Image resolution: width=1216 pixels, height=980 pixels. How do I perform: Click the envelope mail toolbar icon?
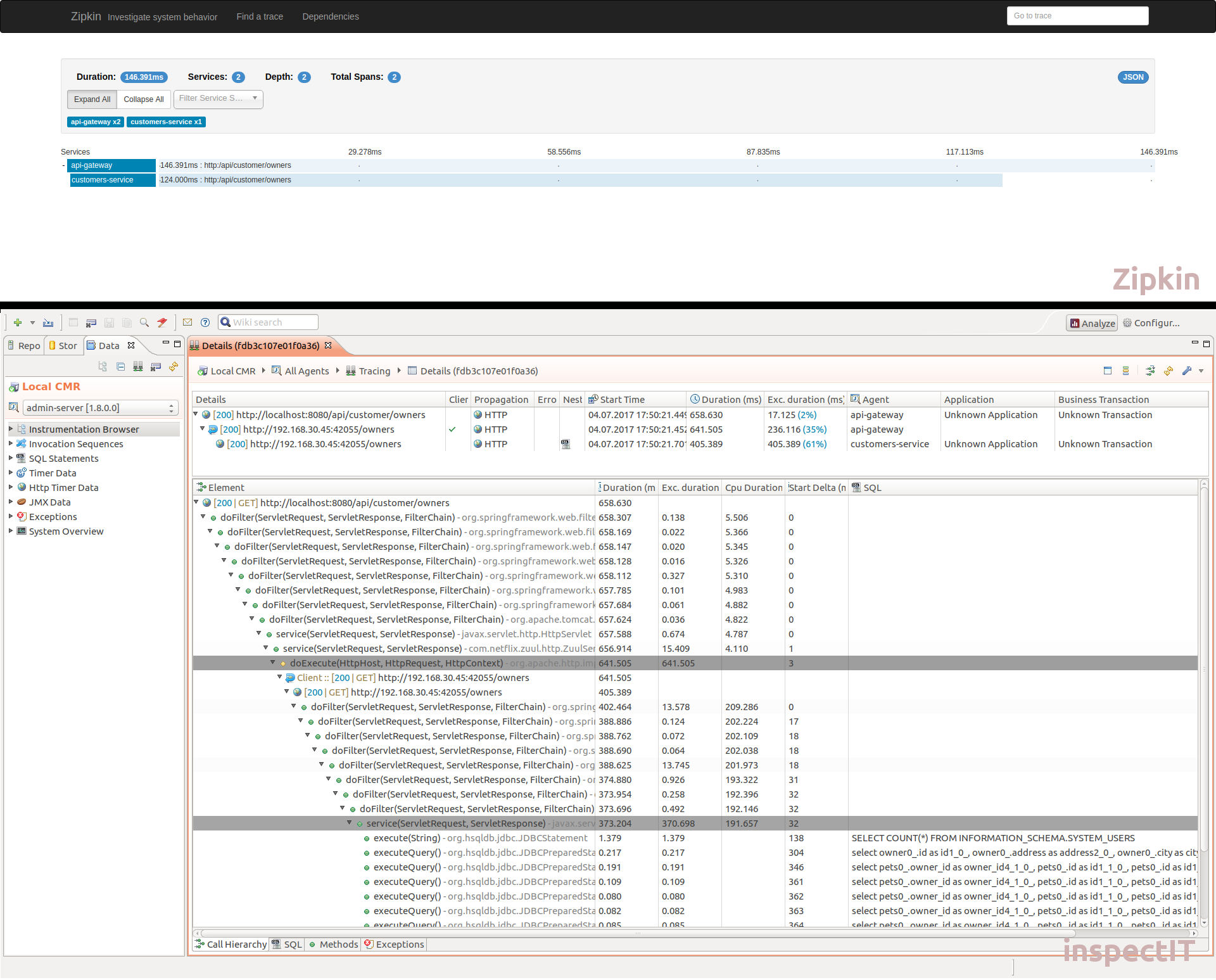coord(187,322)
